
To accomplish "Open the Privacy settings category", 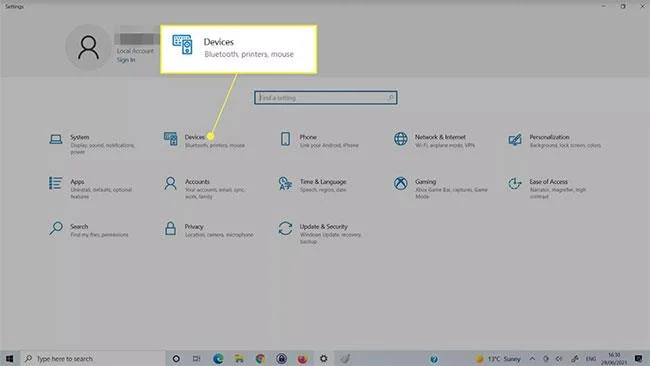I will pos(208,230).
